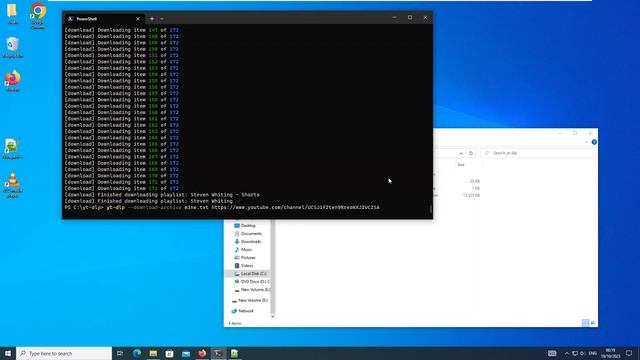Open the volume control in the tray

tap(582, 353)
